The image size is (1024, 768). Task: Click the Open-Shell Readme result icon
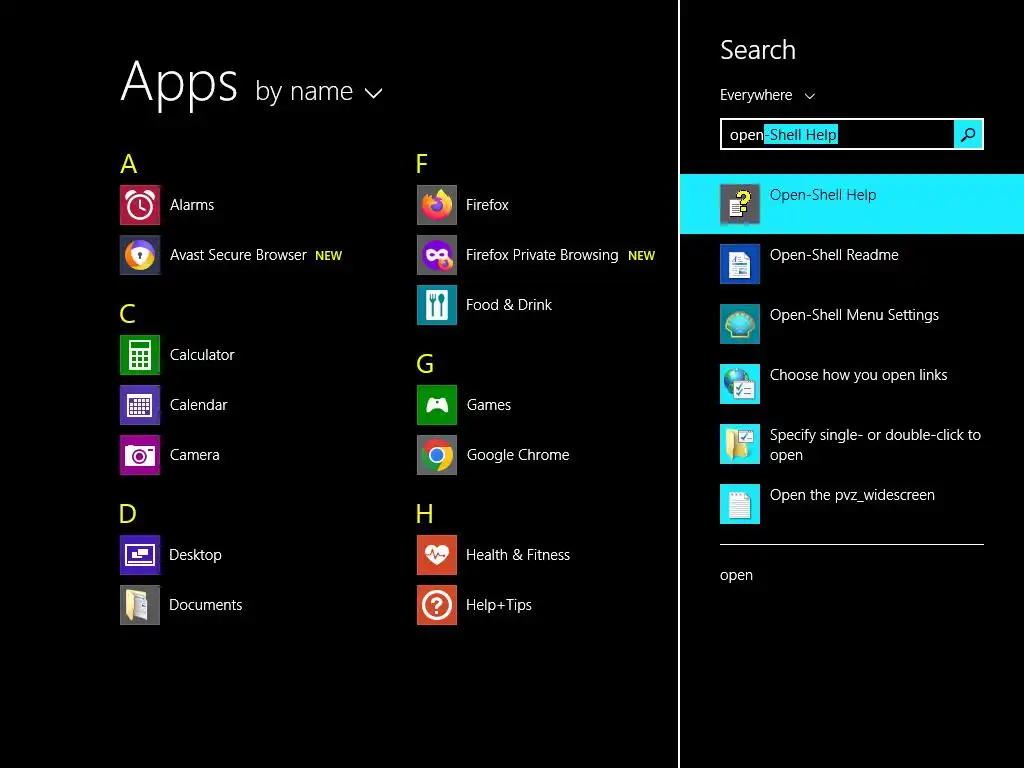pos(740,264)
